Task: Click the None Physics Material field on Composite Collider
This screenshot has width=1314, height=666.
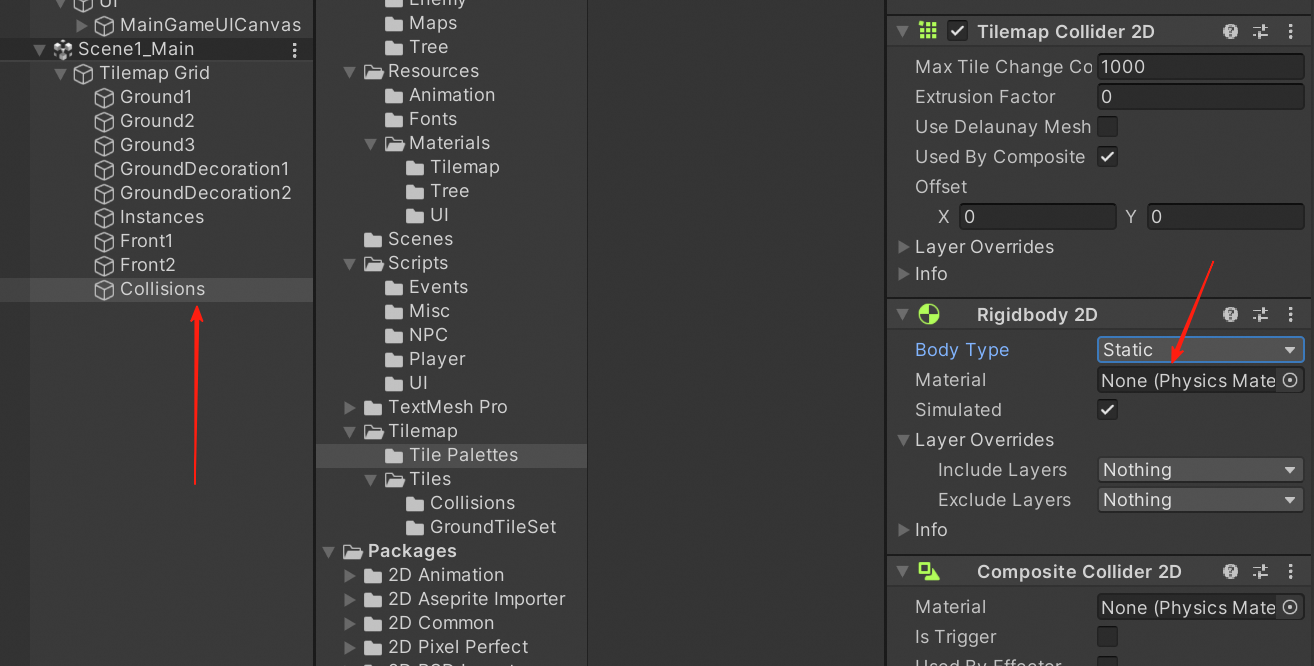Action: (x=1180, y=607)
